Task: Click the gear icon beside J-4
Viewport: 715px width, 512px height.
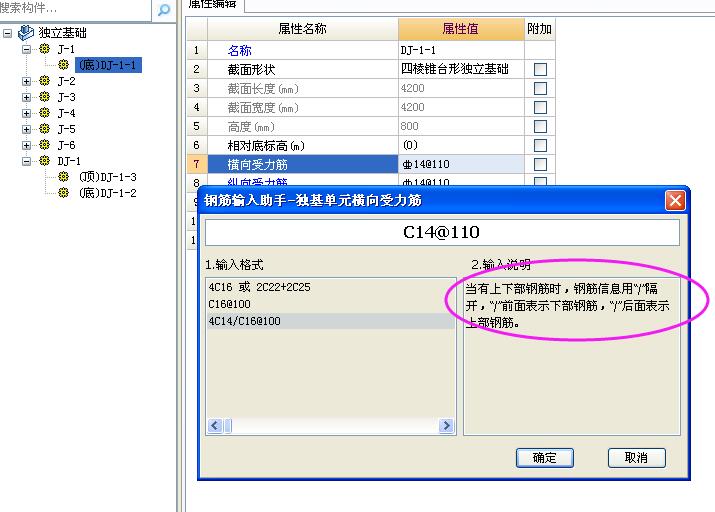Action: [x=44, y=113]
